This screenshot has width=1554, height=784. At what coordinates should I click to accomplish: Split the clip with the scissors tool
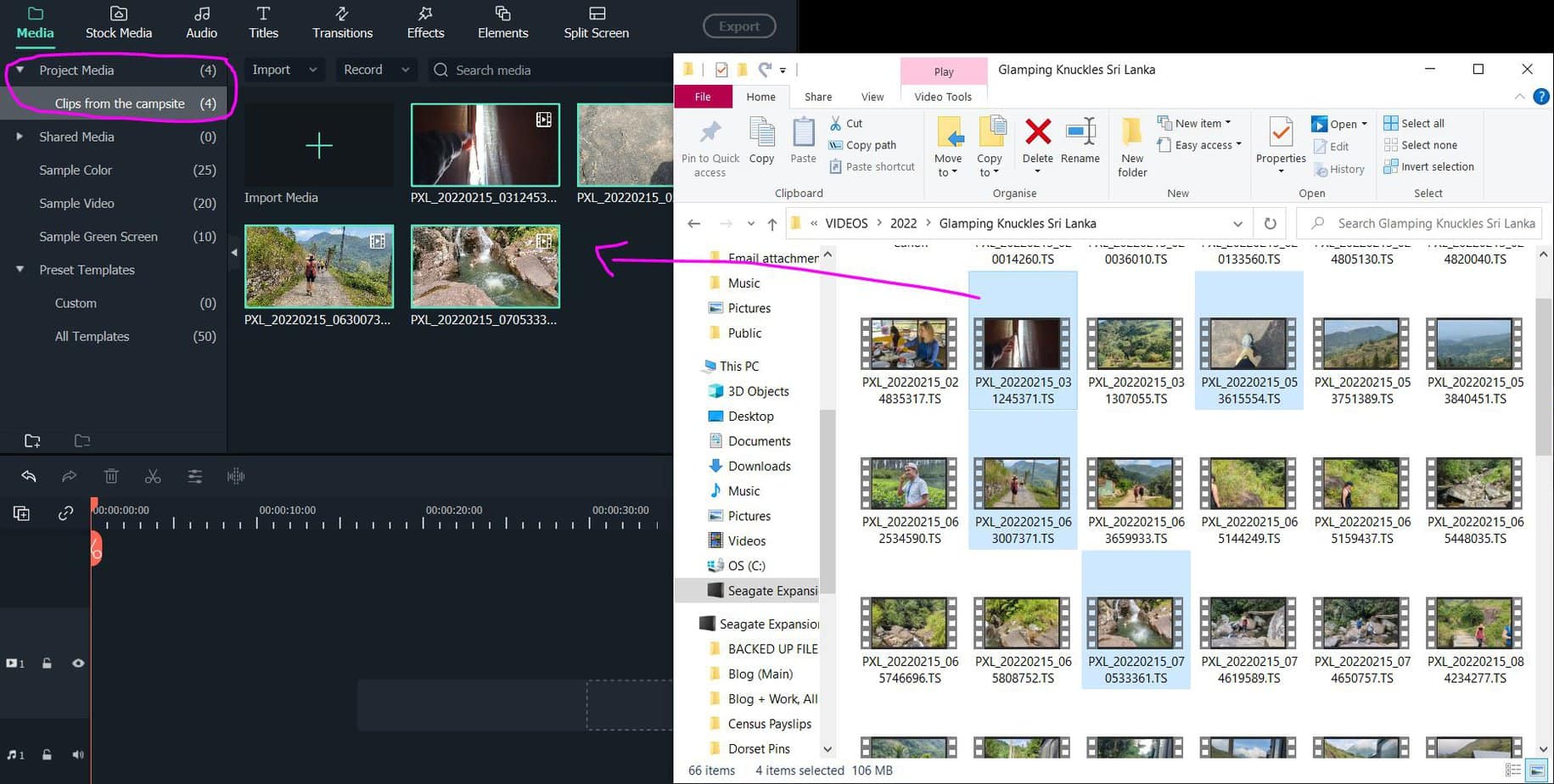point(153,476)
